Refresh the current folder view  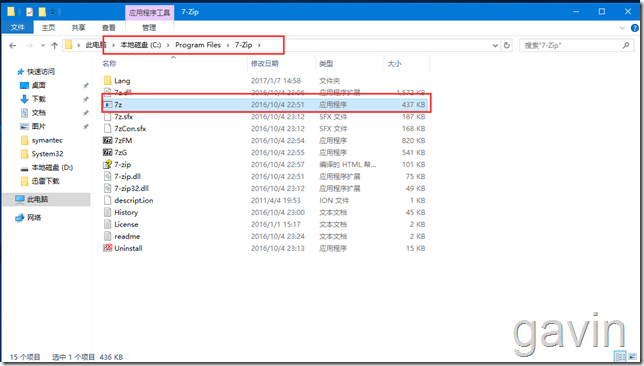[507, 45]
